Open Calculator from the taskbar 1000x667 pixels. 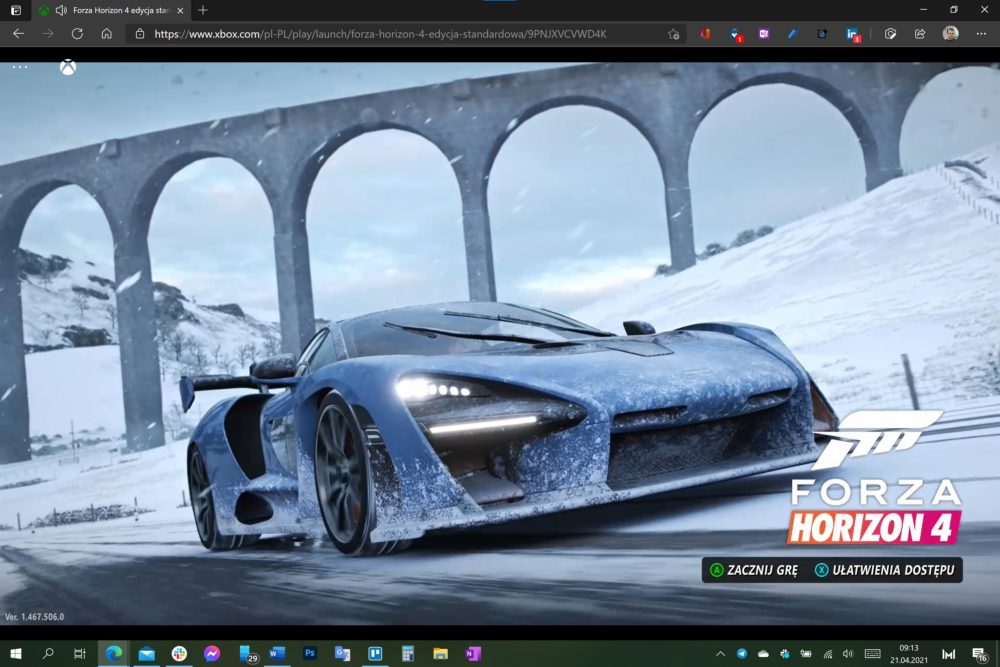tap(408, 654)
